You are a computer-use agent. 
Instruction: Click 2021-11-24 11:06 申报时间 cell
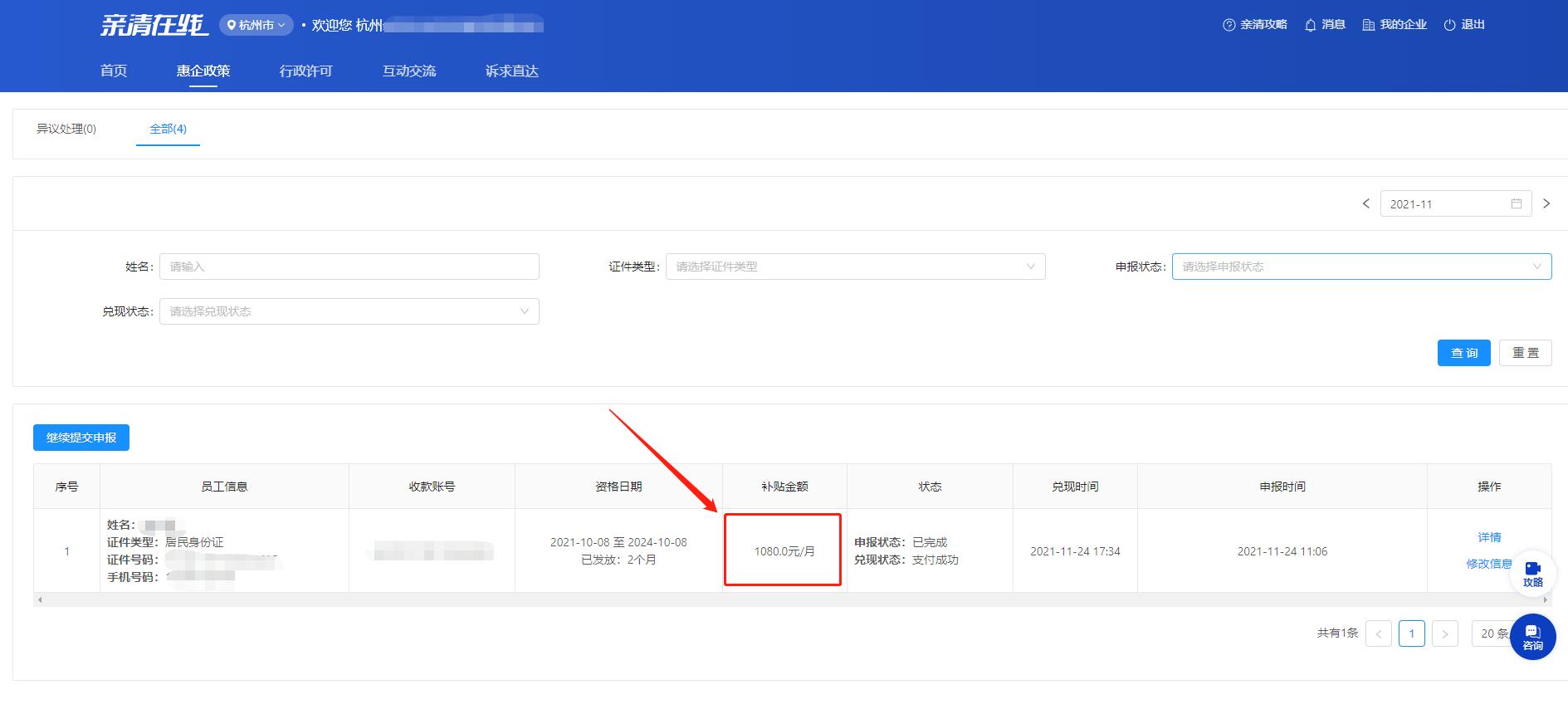coord(1282,551)
